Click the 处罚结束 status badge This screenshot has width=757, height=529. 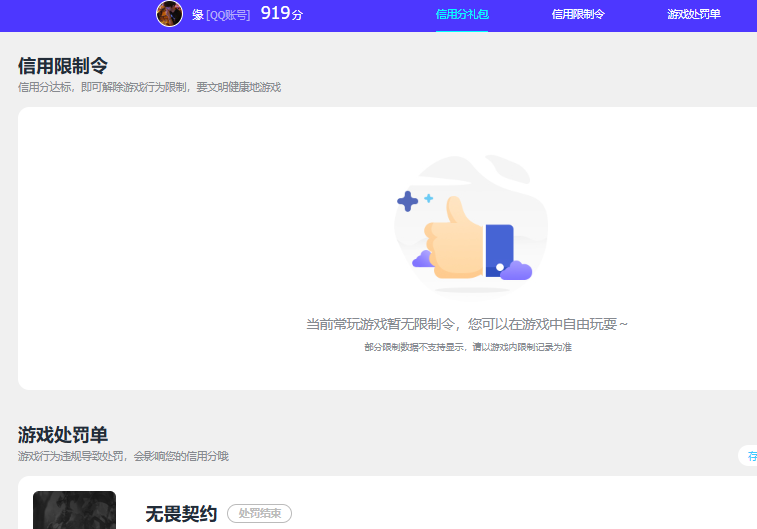[x=259, y=514]
